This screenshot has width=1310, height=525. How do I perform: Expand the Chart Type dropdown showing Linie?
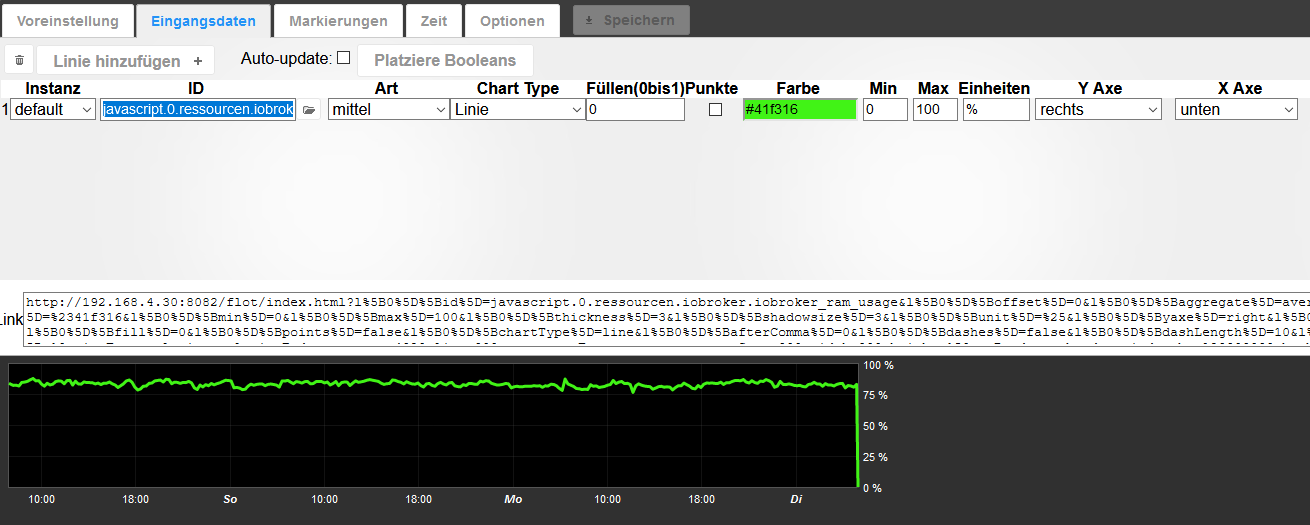point(517,109)
